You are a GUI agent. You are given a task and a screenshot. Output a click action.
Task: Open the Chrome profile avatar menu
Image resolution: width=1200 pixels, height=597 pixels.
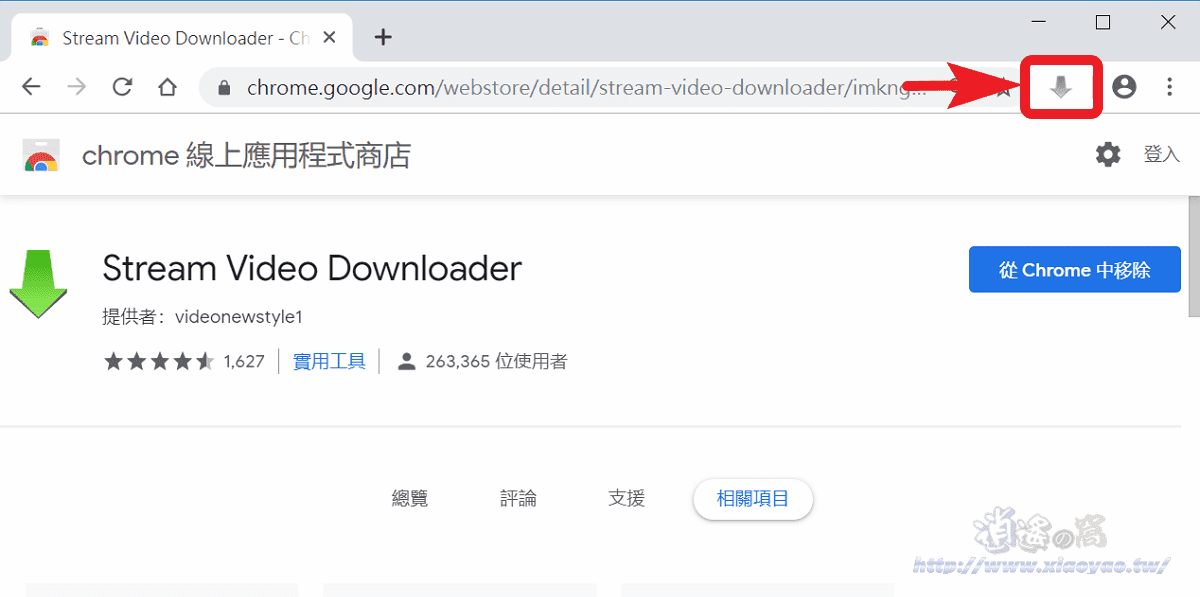(x=1123, y=87)
